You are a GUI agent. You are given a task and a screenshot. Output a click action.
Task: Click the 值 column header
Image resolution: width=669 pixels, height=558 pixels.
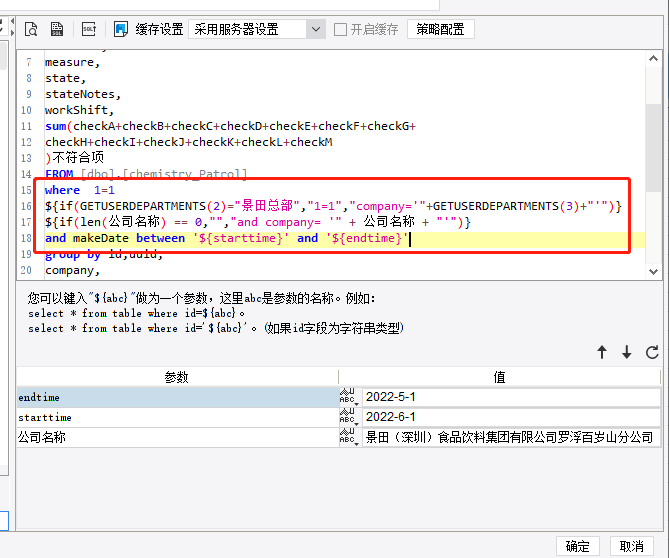[x=499, y=377]
